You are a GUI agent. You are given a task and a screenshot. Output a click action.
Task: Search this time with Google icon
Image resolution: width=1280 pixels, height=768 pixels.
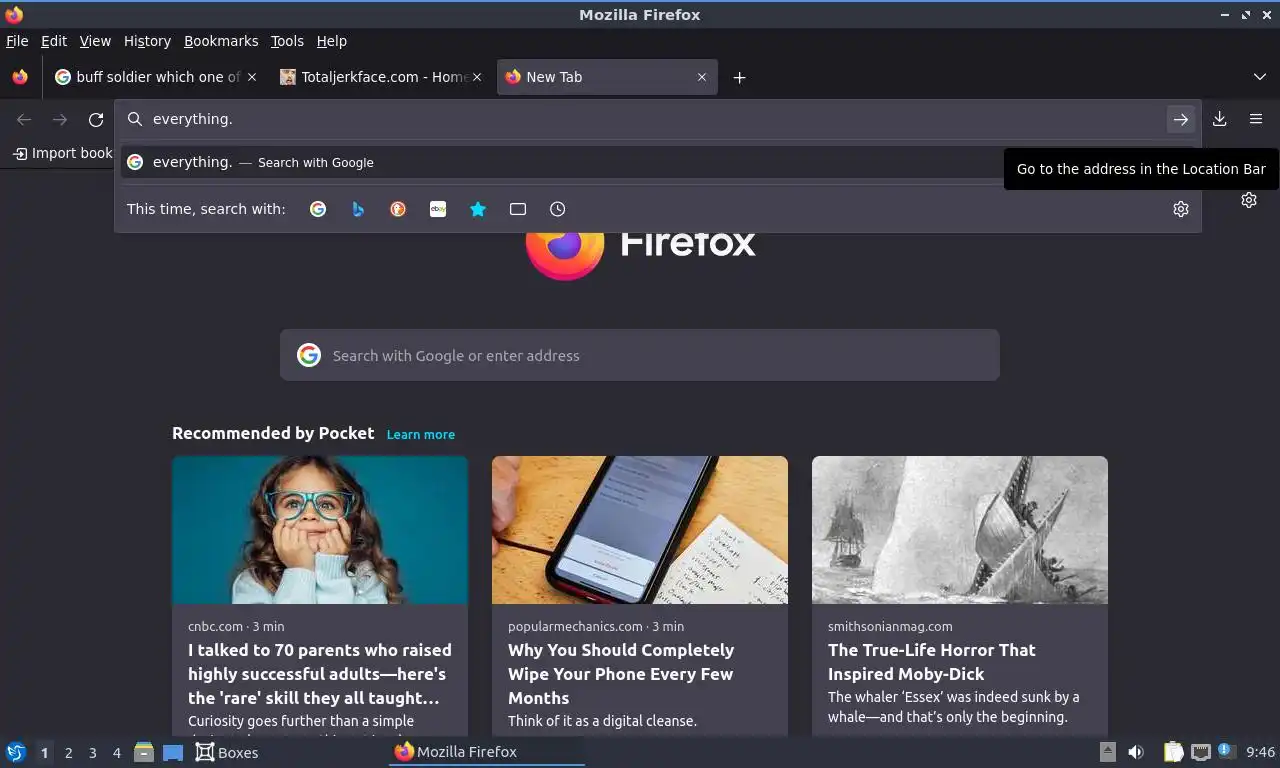tap(318, 209)
